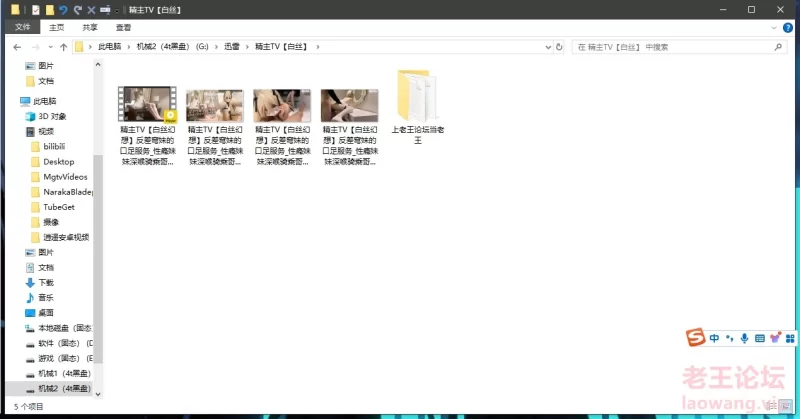Click the sidebar scrollbar down arrow

pyautogui.click(x=98, y=394)
